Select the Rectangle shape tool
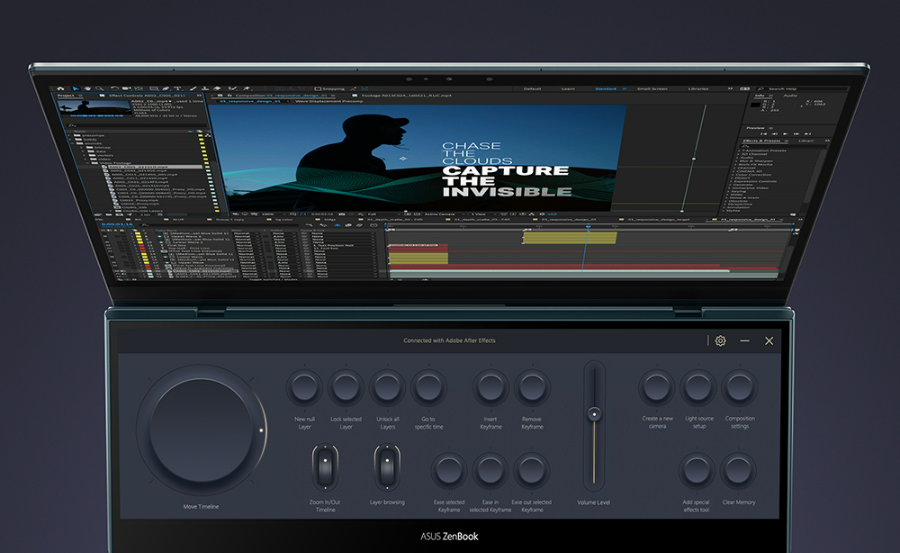Viewport: 900px width, 553px height. pyautogui.click(x=154, y=88)
